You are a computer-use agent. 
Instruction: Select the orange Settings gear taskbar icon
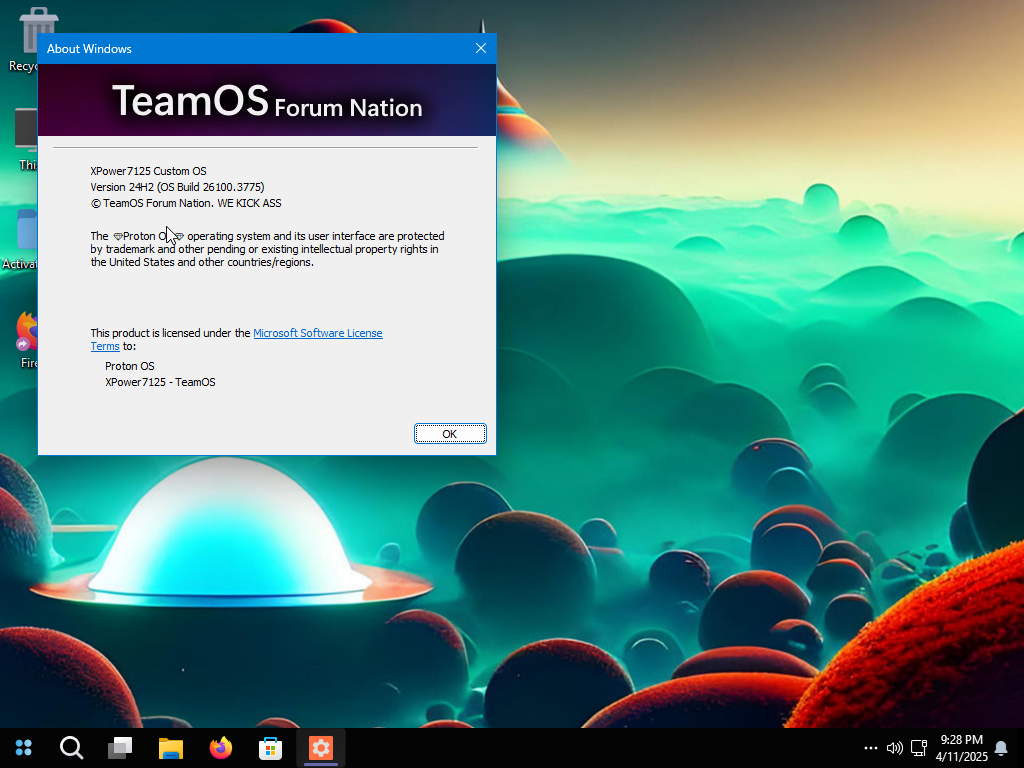coord(321,747)
